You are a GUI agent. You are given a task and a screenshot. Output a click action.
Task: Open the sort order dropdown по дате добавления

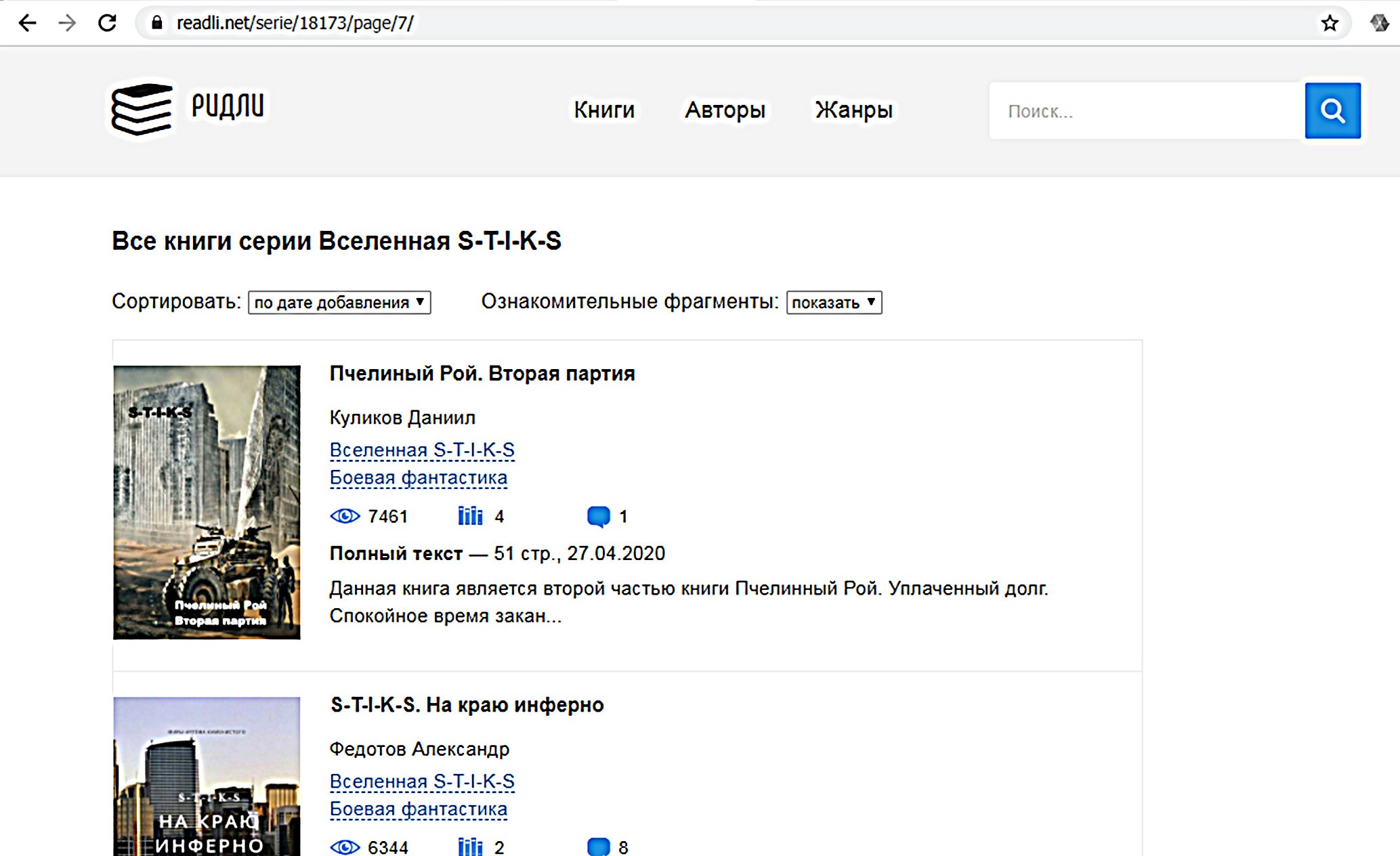point(339,302)
